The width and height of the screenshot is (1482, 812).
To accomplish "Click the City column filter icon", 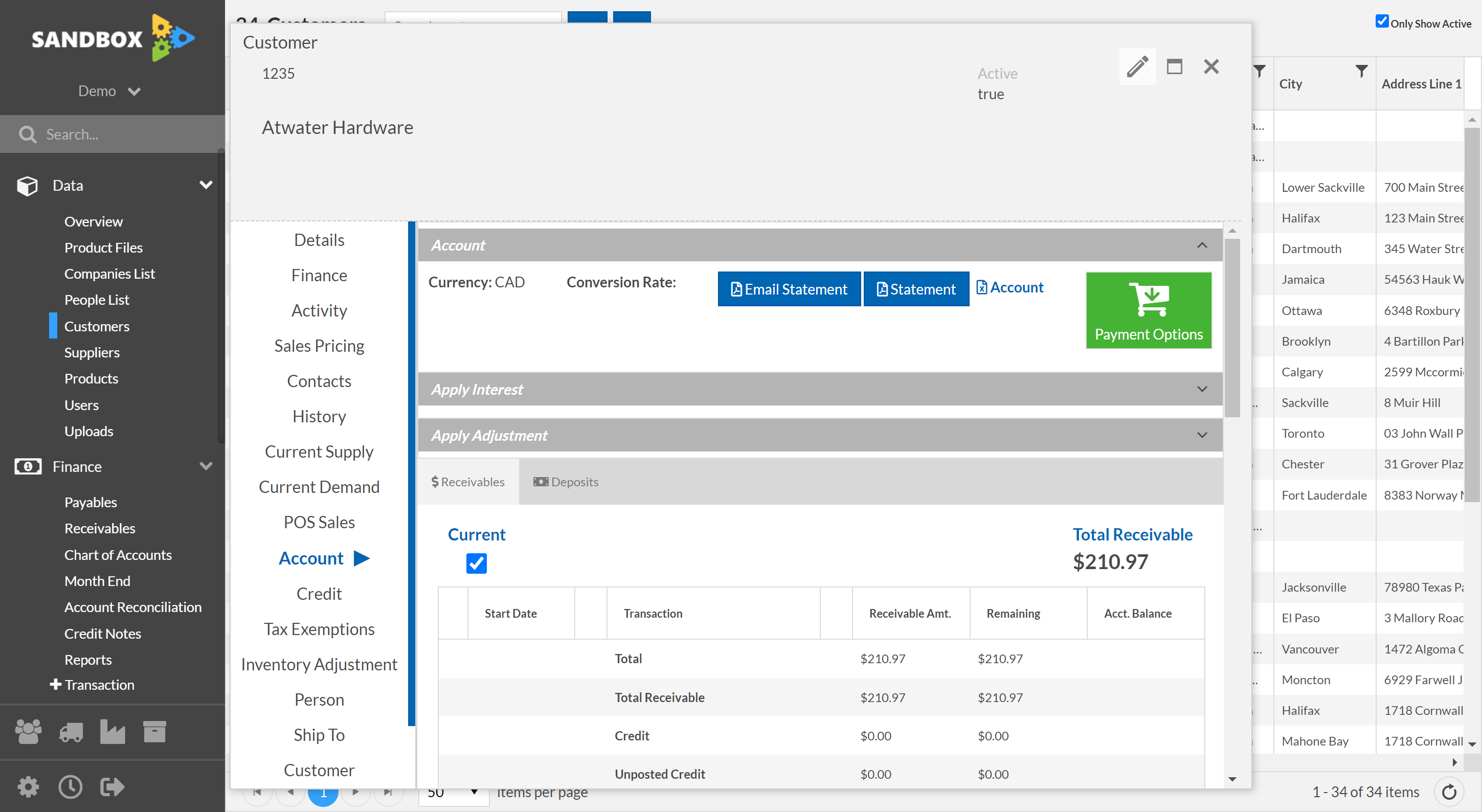I will click(x=1361, y=71).
